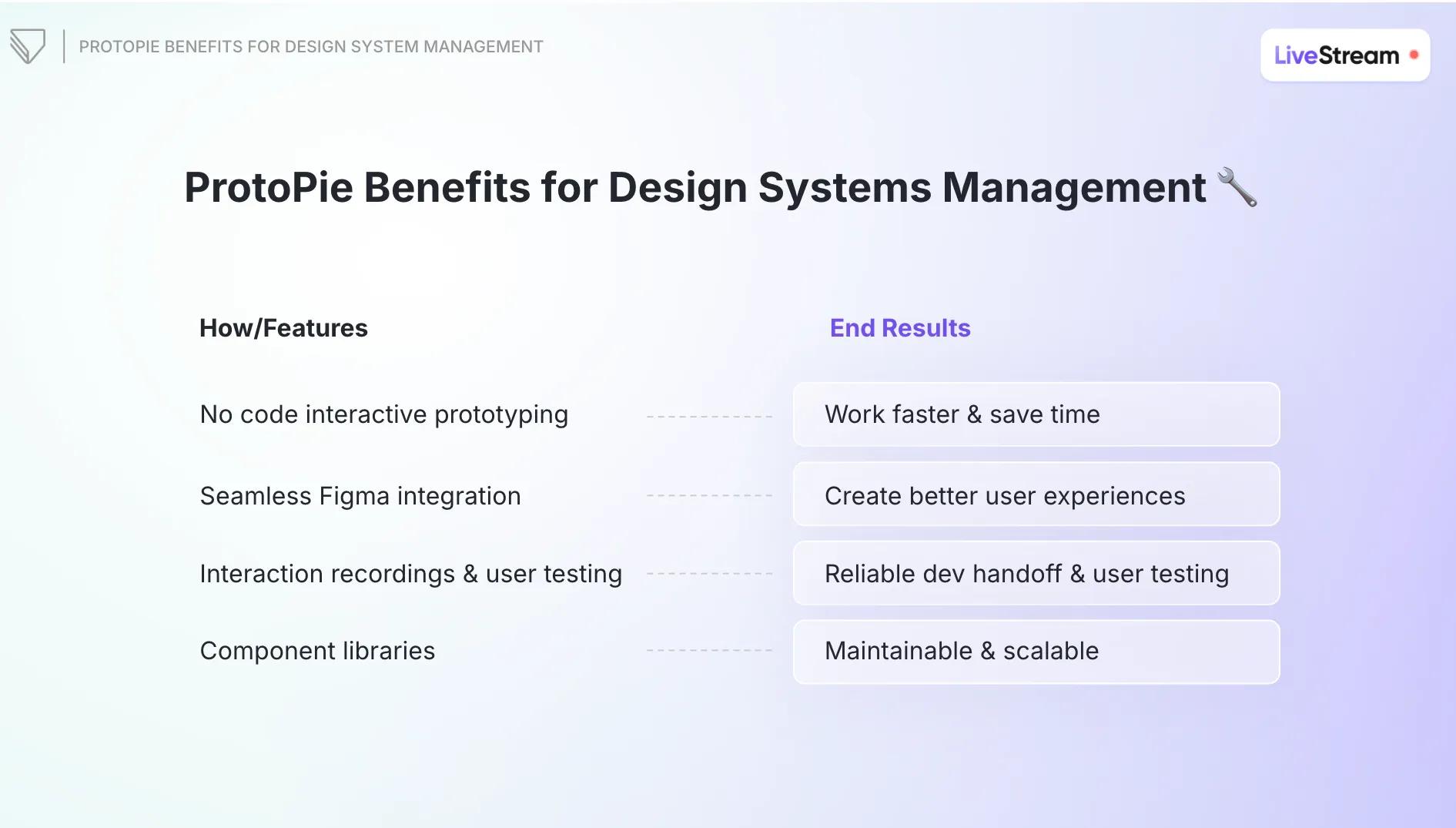Select the LiveStream badge
Screen dimensions: 1456x828
[1345, 54]
